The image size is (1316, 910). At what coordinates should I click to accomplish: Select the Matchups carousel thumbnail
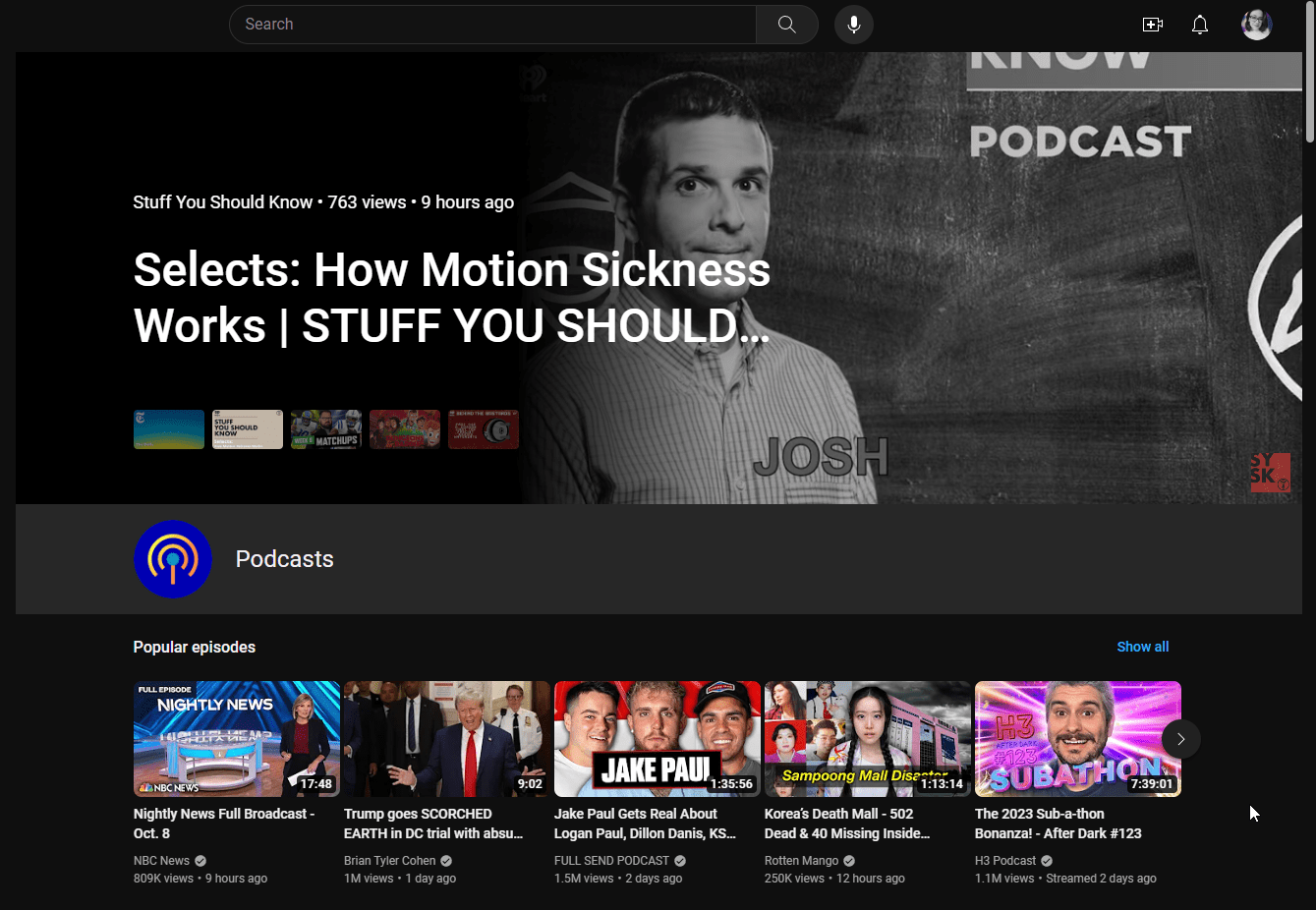[326, 429]
